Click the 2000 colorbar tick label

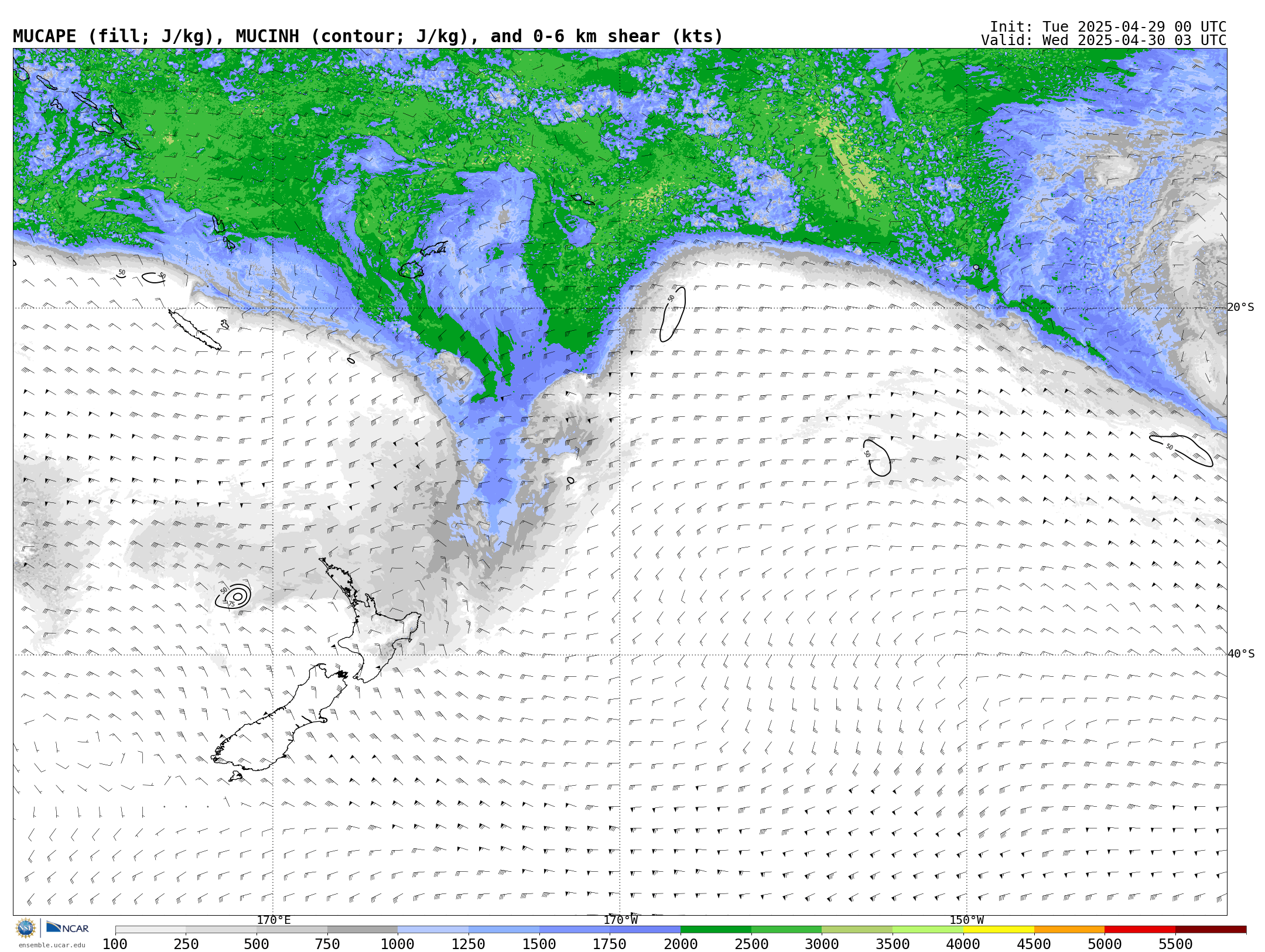(681, 944)
